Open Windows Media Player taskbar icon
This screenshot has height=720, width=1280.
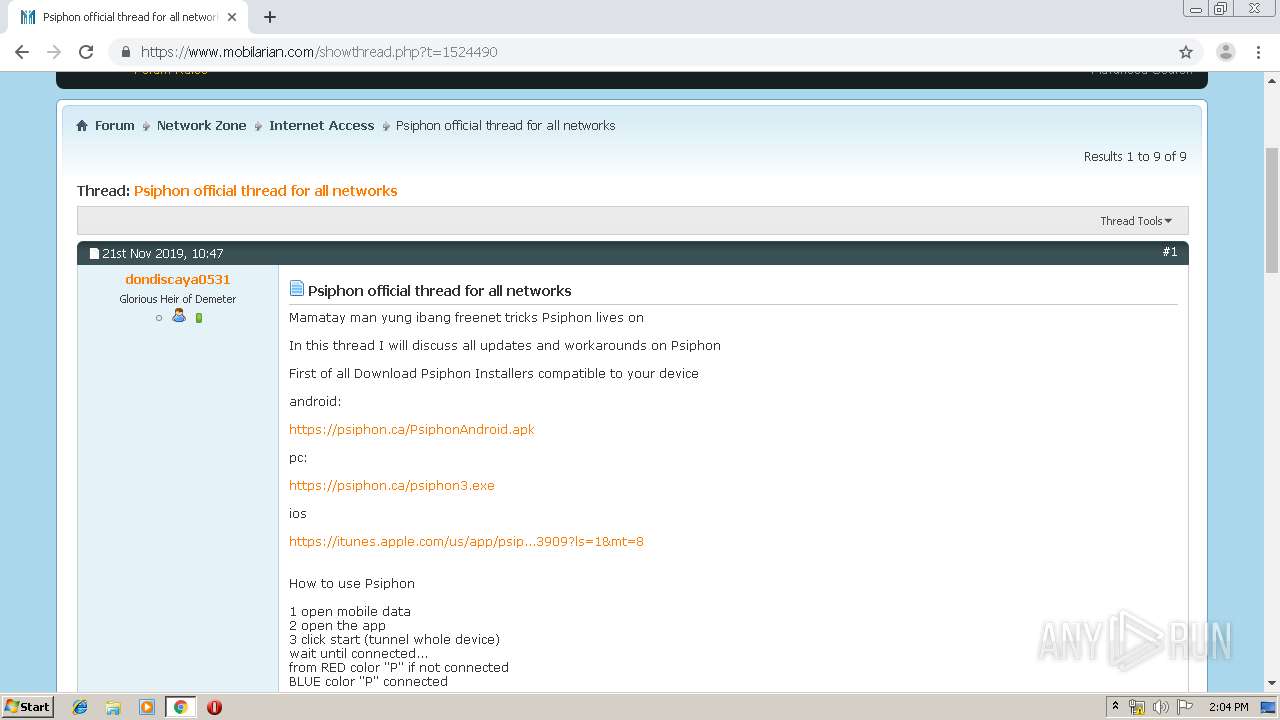147,707
